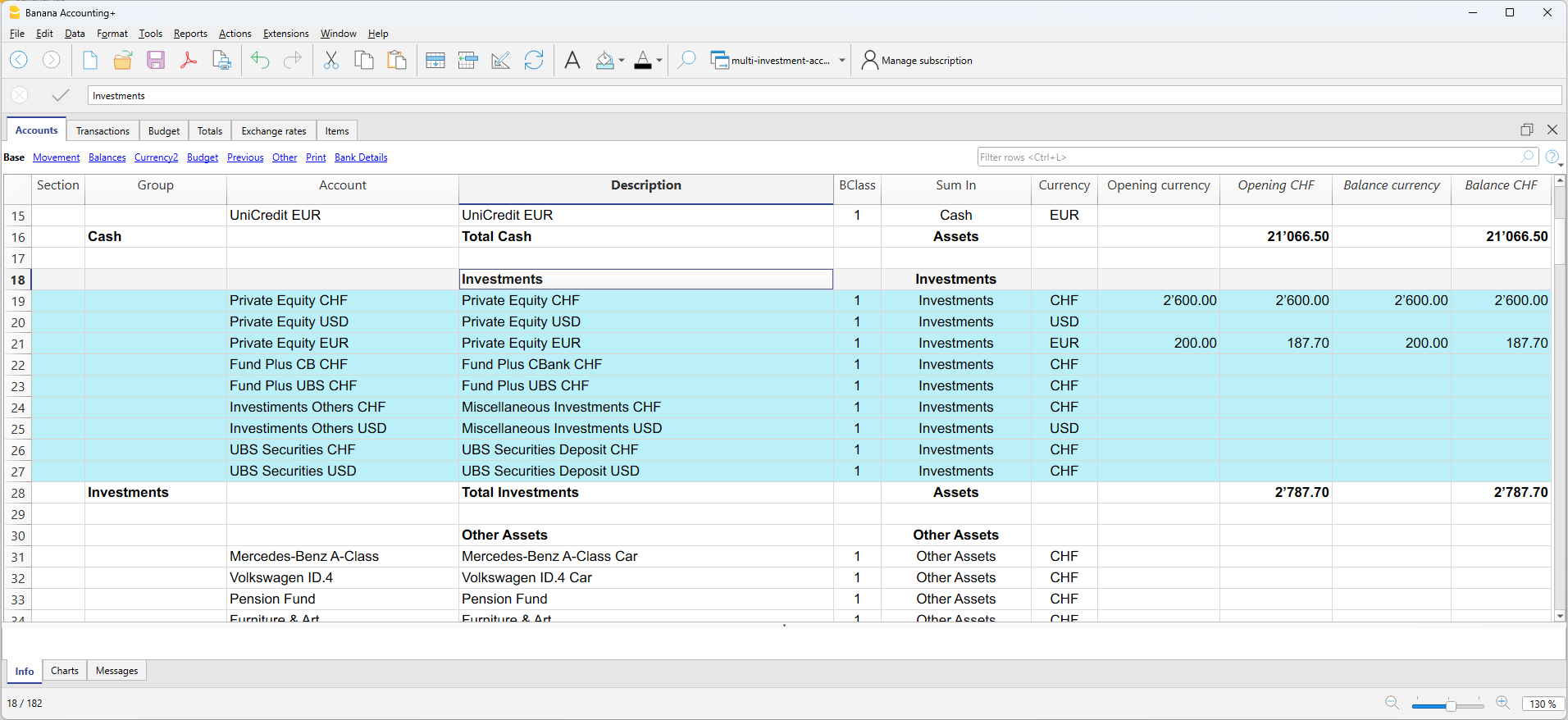Apply fill color with the paint bucket icon
Viewport: 1568px width, 720px height.
pyautogui.click(x=605, y=60)
